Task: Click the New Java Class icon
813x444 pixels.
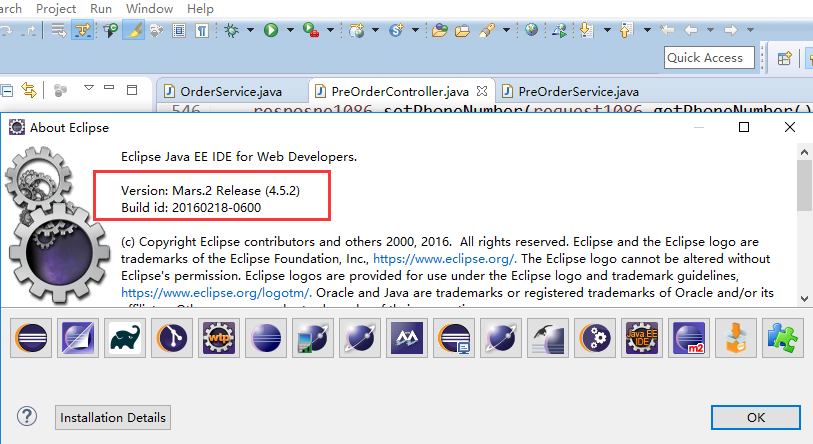Action: [356, 31]
